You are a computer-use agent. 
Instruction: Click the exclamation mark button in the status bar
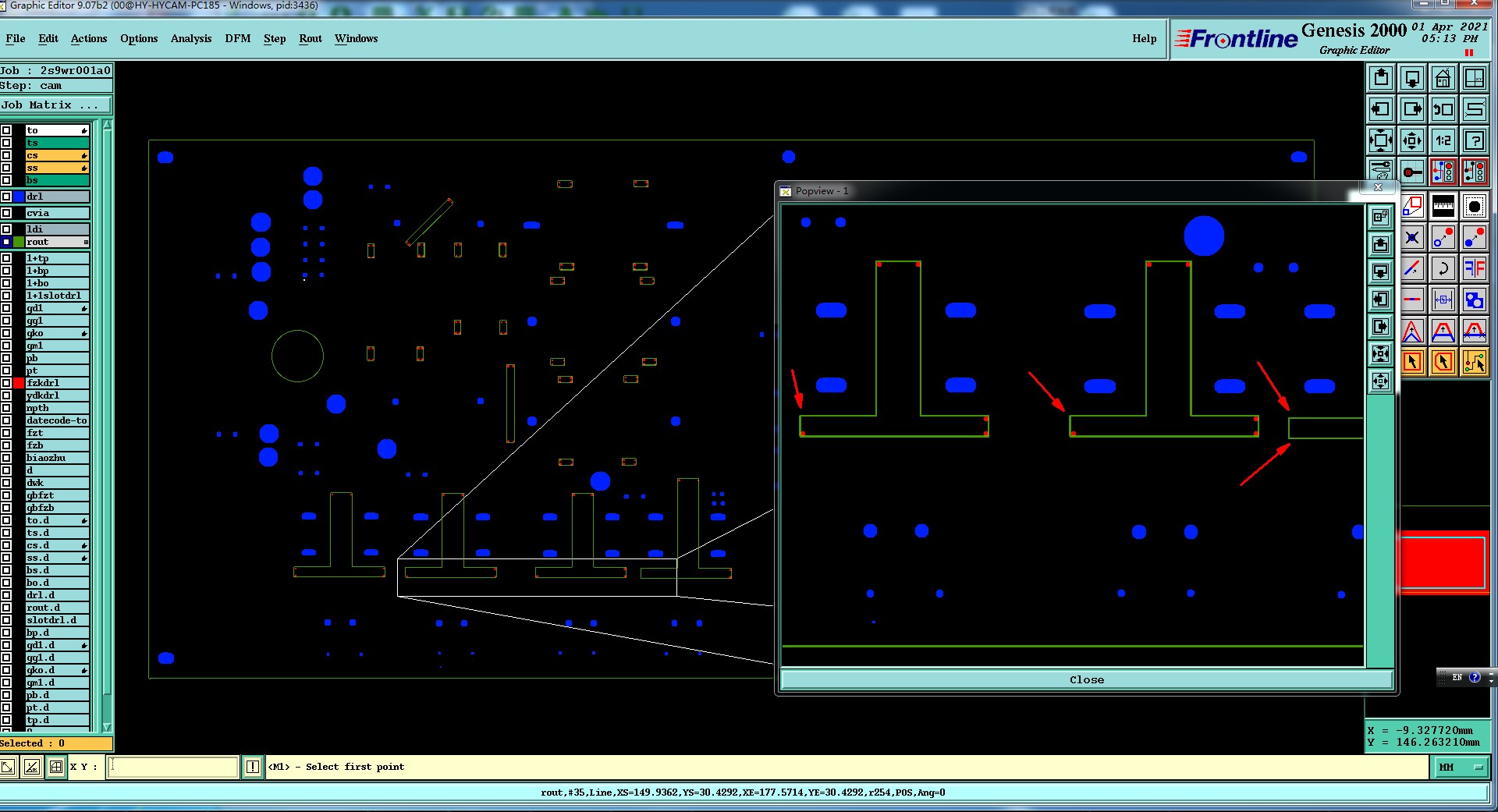pos(253,767)
